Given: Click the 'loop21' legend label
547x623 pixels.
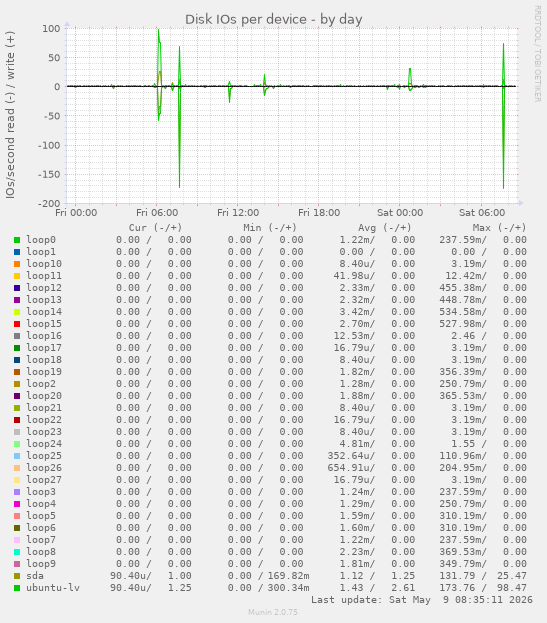Looking at the screenshot, I should coord(44,408).
